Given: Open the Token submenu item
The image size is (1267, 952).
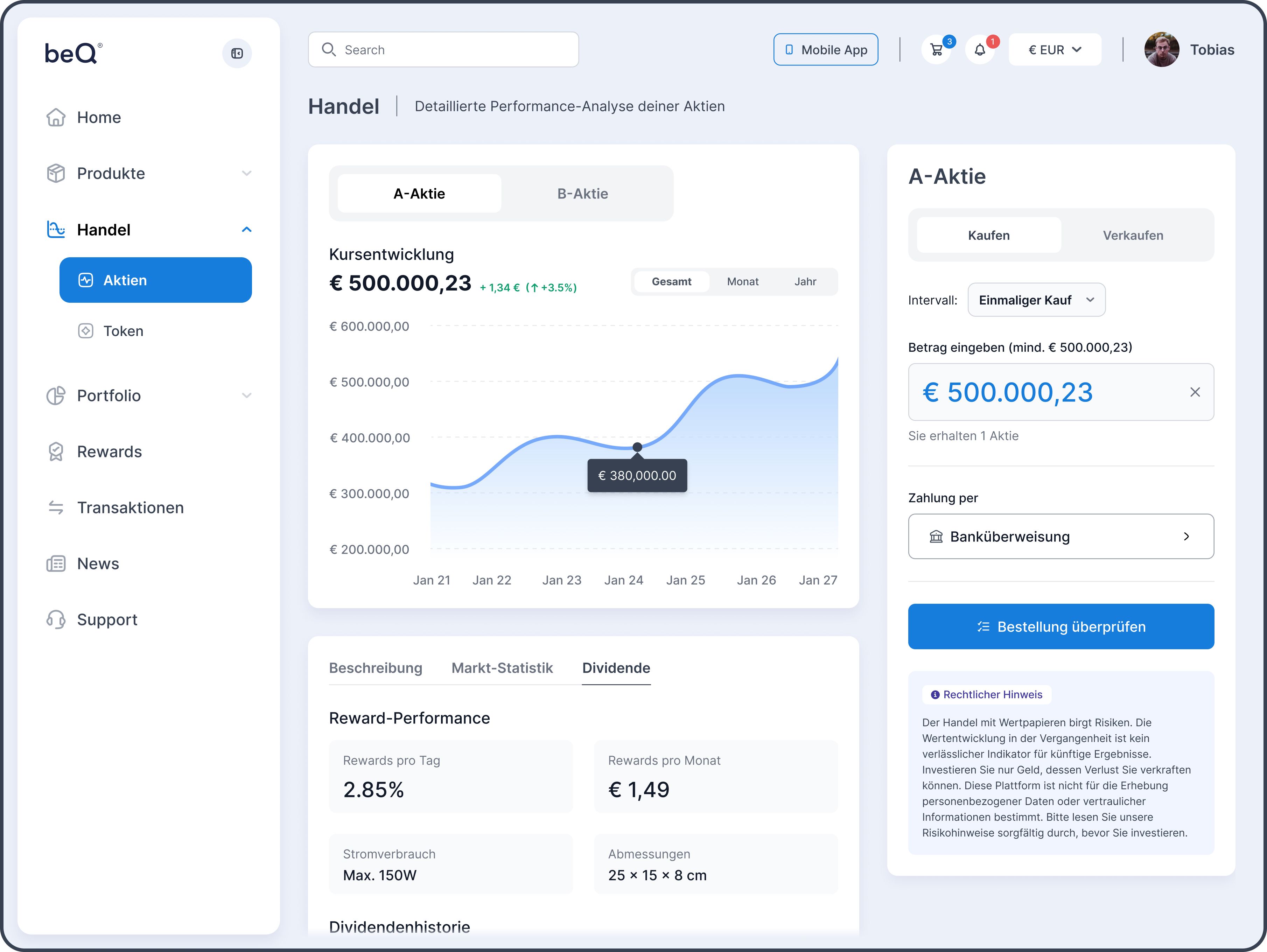Looking at the screenshot, I should pos(123,331).
